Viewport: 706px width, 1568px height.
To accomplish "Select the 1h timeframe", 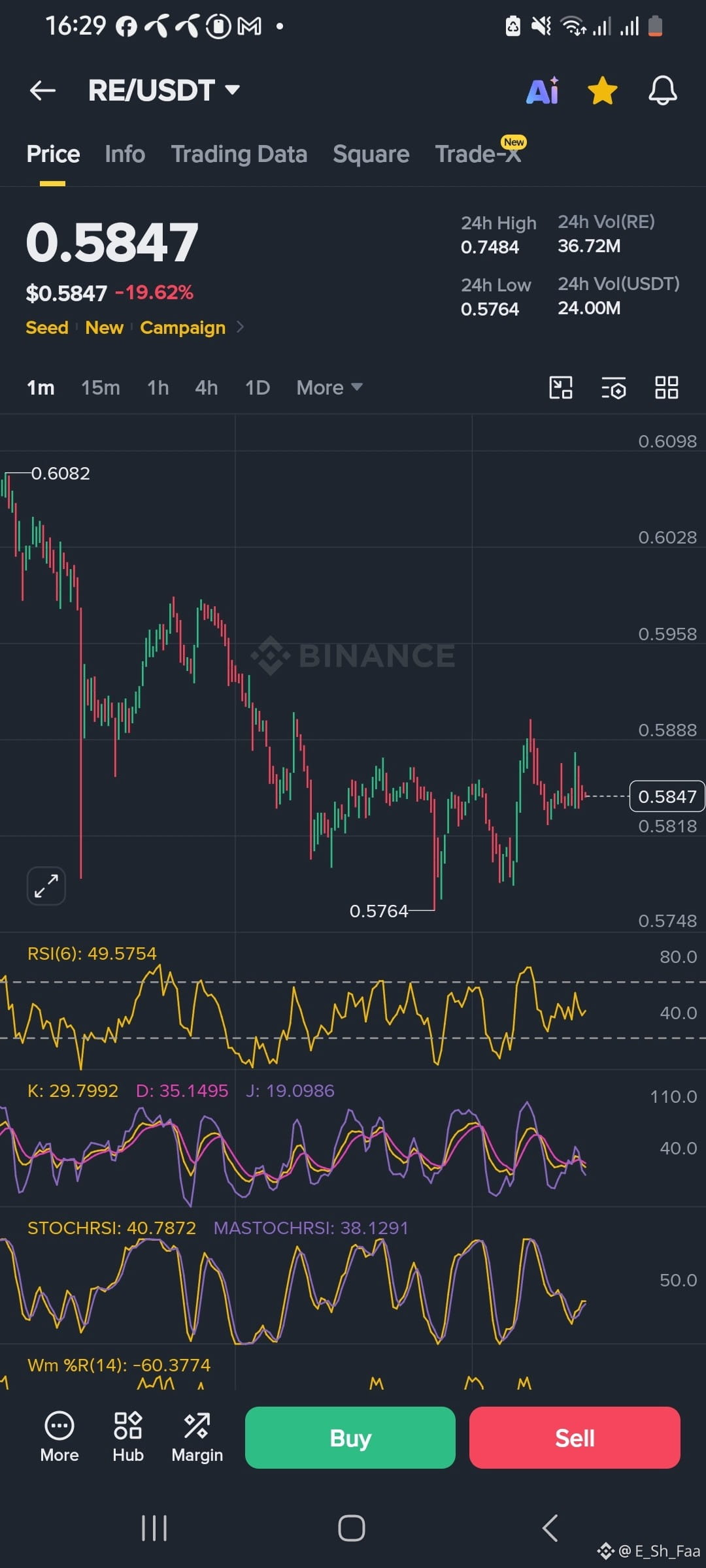I will click(x=158, y=387).
